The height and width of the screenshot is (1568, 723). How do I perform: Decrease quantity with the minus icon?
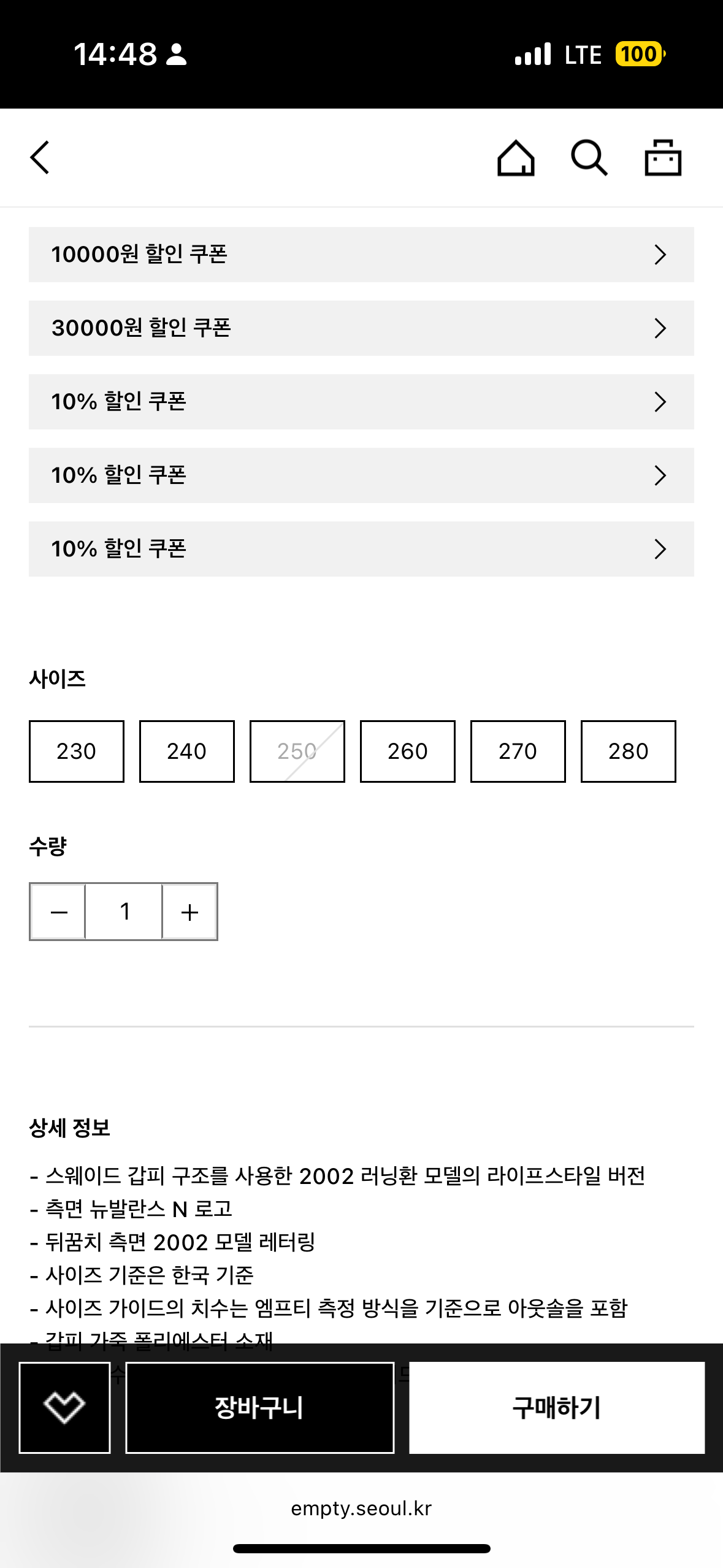[x=59, y=912]
